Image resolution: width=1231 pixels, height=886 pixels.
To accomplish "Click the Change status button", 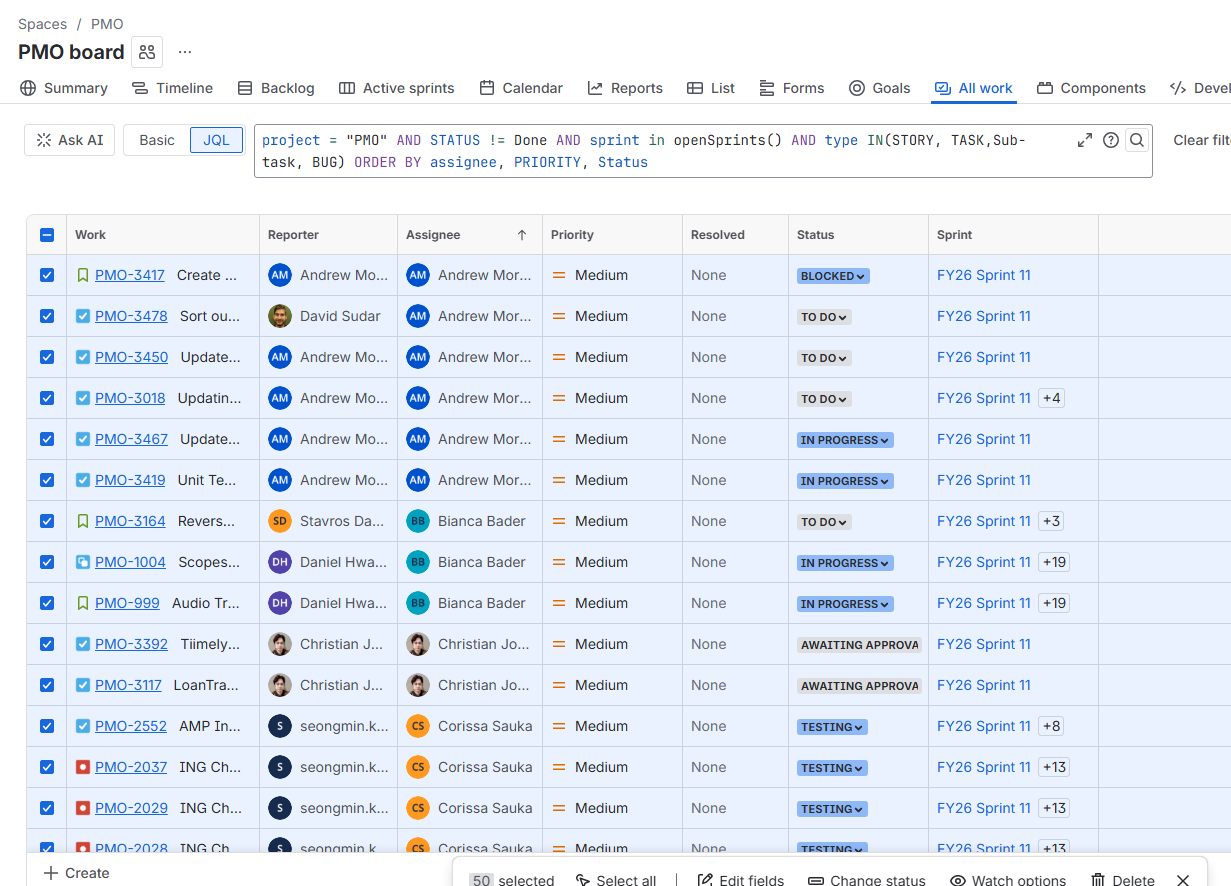I will click(x=866, y=880).
